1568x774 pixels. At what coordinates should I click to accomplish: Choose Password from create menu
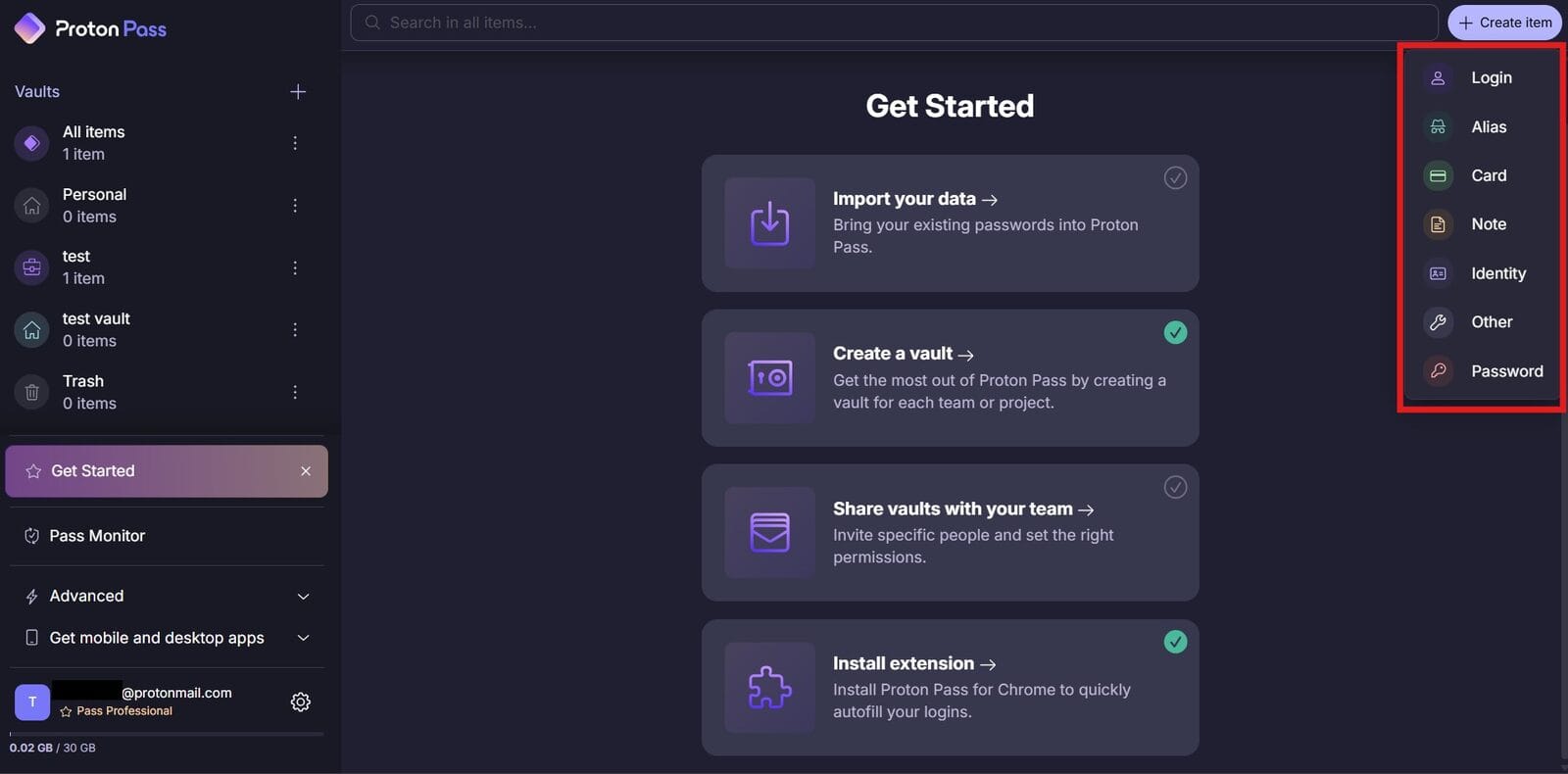pos(1481,371)
